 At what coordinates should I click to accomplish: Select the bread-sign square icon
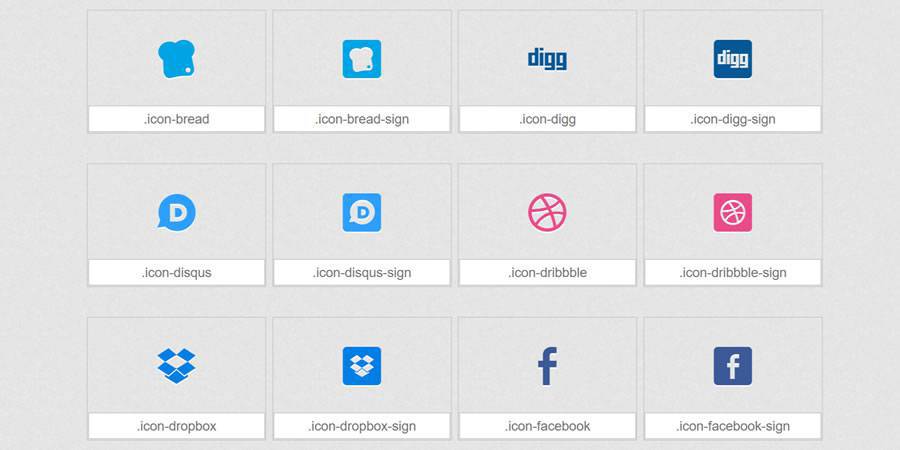(x=362, y=59)
